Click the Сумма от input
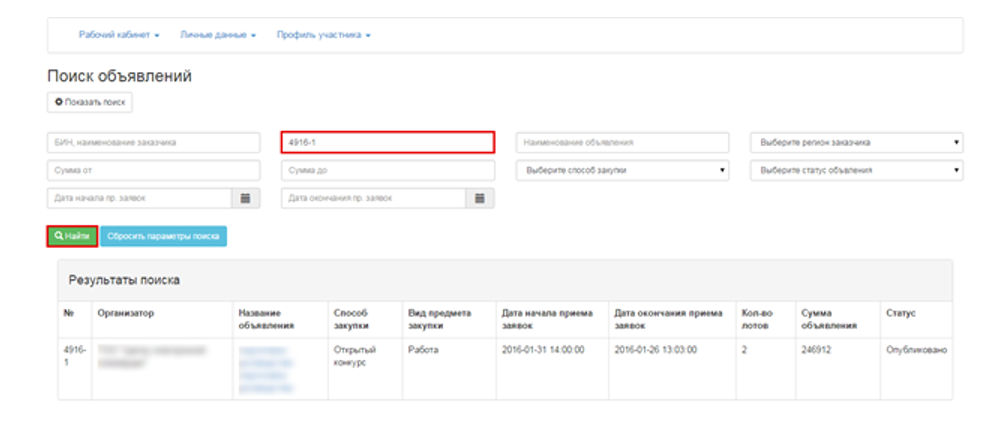 coord(153,171)
